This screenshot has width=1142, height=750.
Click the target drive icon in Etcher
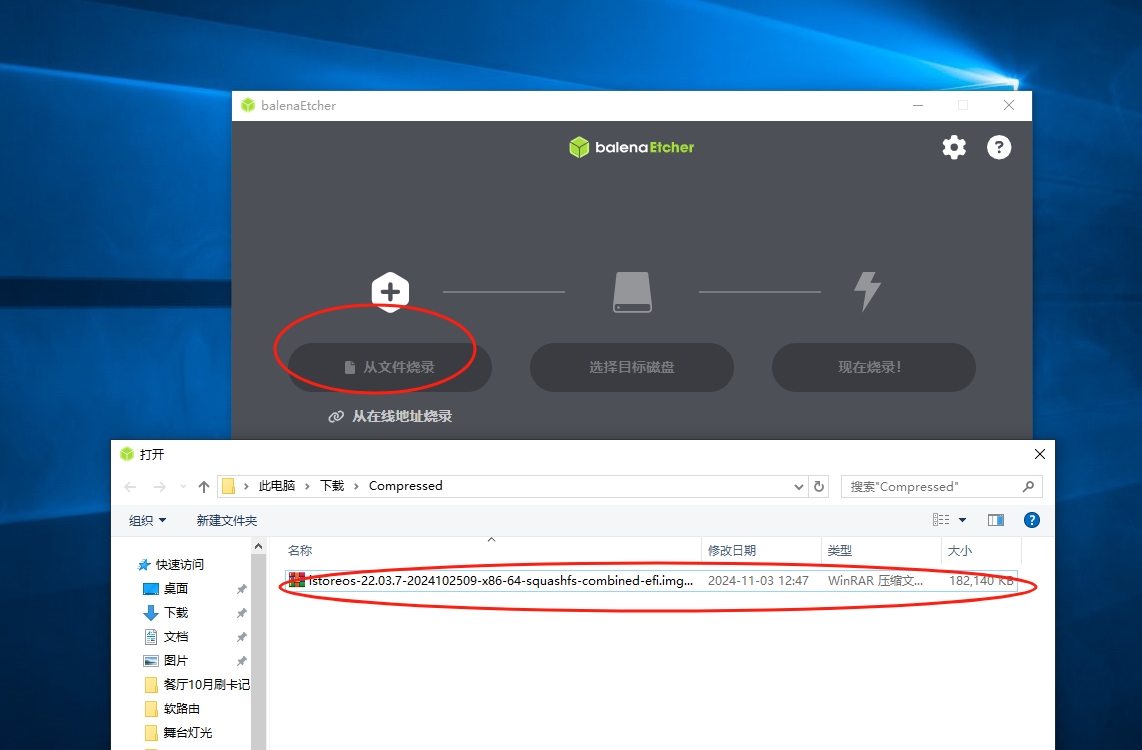click(x=632, y=292)
